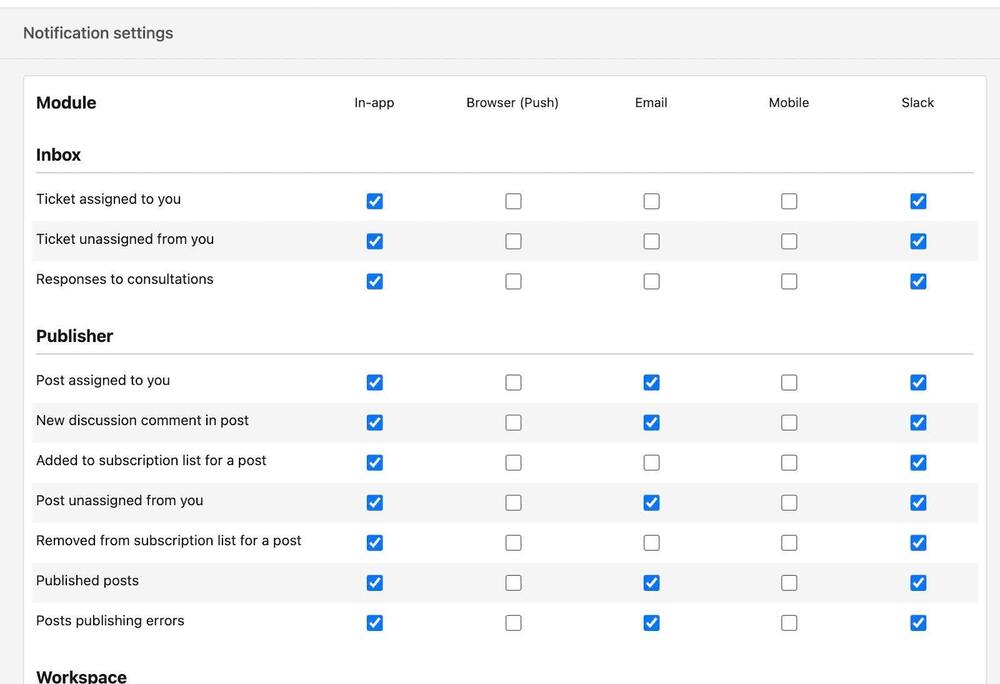Enable Mobile for Ticket unassigned from you
Image resolution: width=1000 pixels, height=684 pixels.
coord(789,242)
